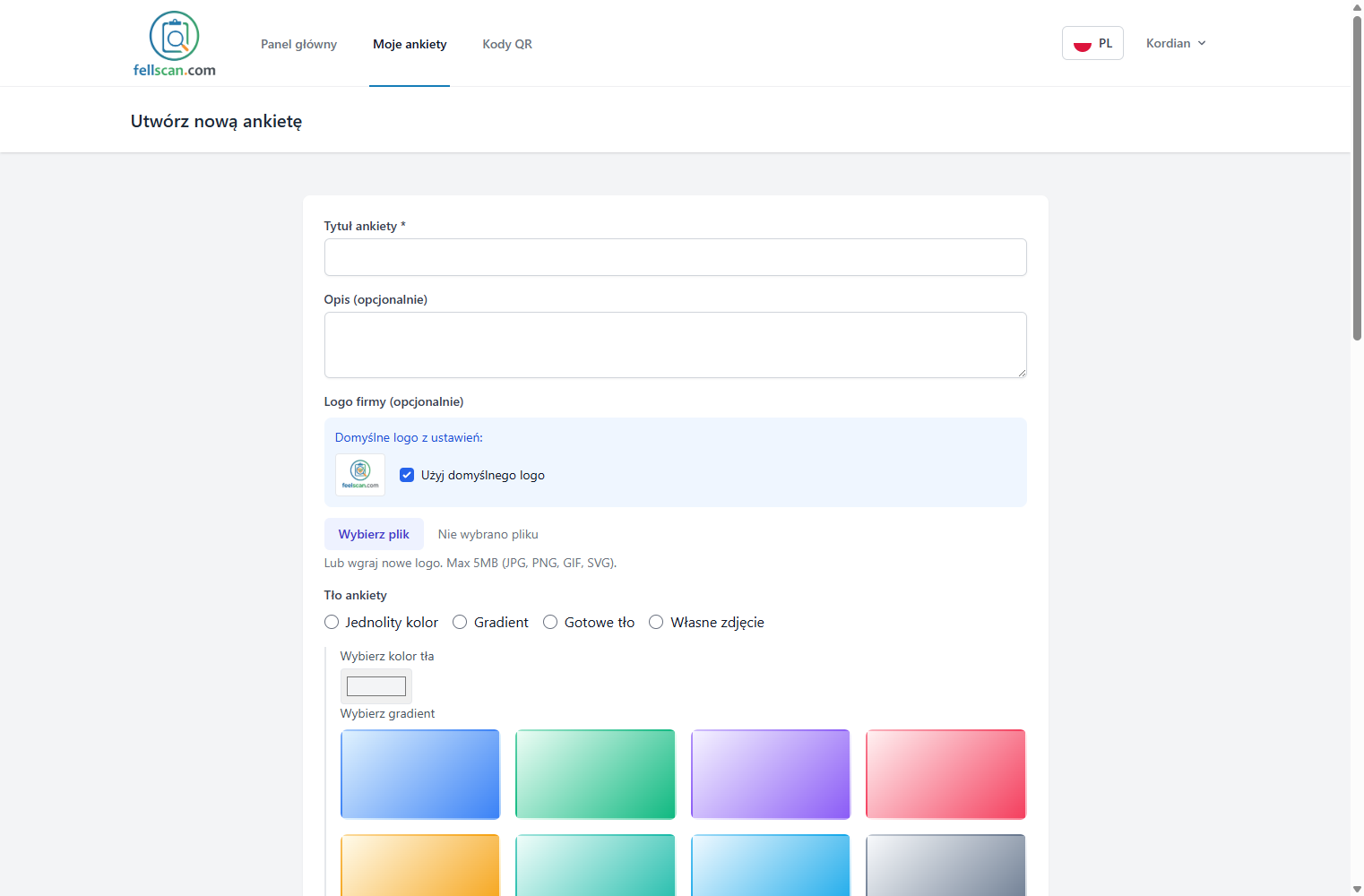Go to the 'Panel główny' tab
Image resolution: width=1364 pixels, height=896 pixels.
[298, 44]
